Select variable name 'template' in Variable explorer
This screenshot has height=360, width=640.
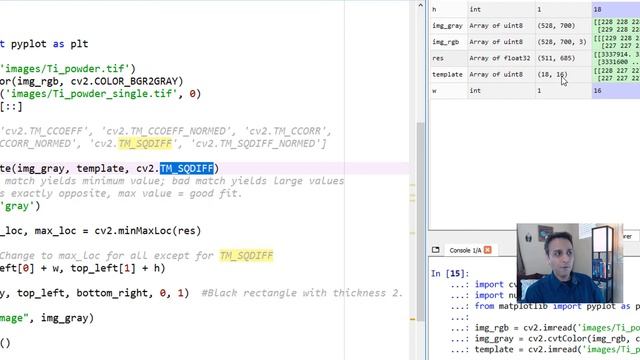[x=447, y=74]
